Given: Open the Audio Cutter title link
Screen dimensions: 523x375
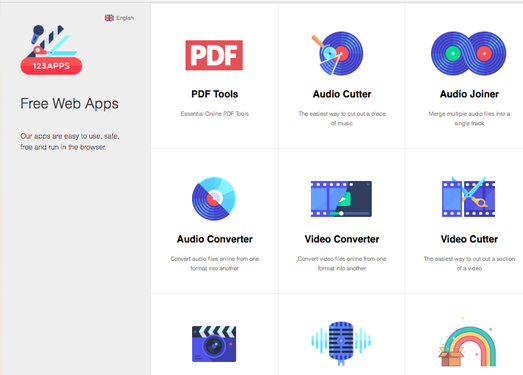Looking at the screenshot, I should coord(342,94).
